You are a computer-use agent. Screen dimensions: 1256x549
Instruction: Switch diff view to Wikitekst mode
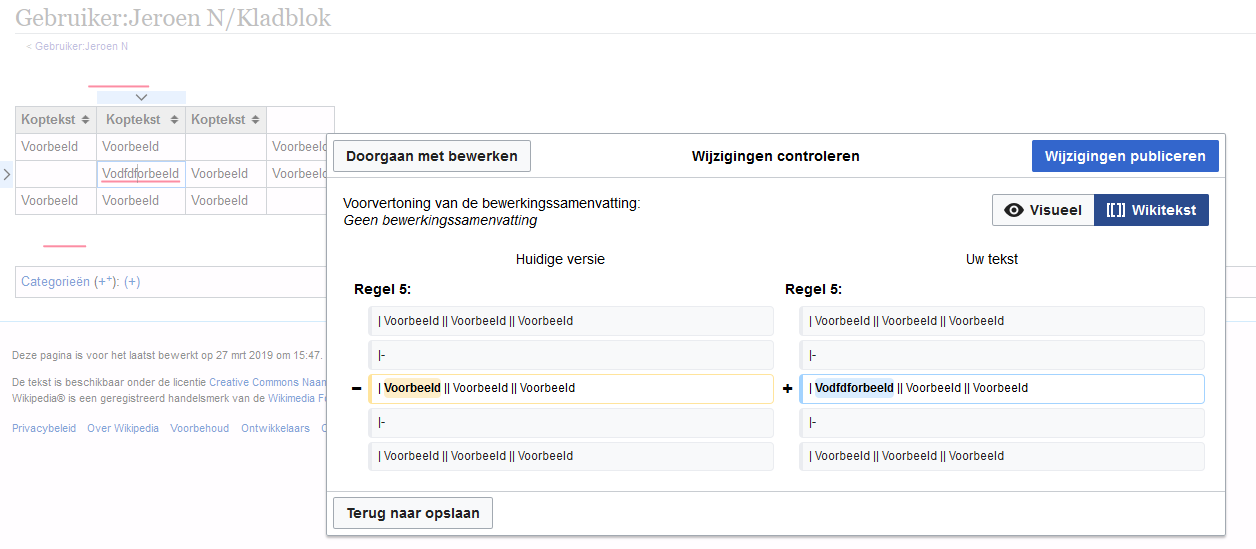click(1152, 210)
